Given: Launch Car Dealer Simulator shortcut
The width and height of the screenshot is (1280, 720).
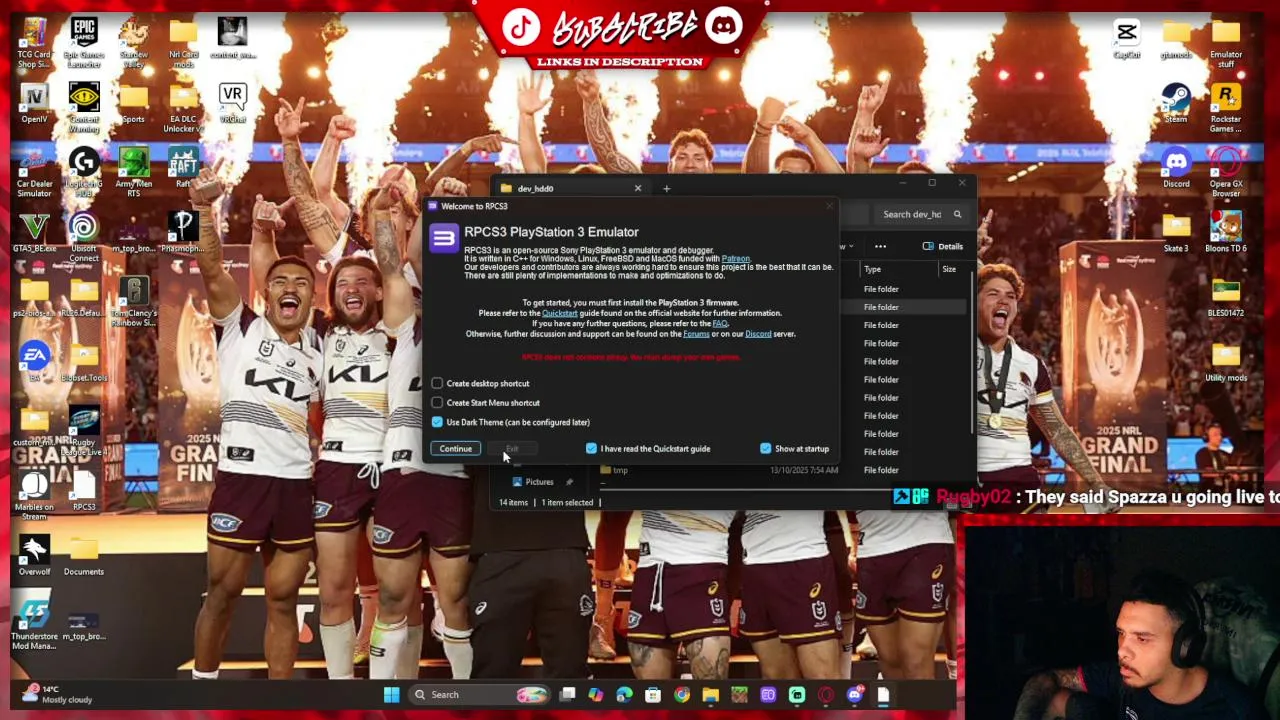Looking at the screenshot, I should 34,173.
